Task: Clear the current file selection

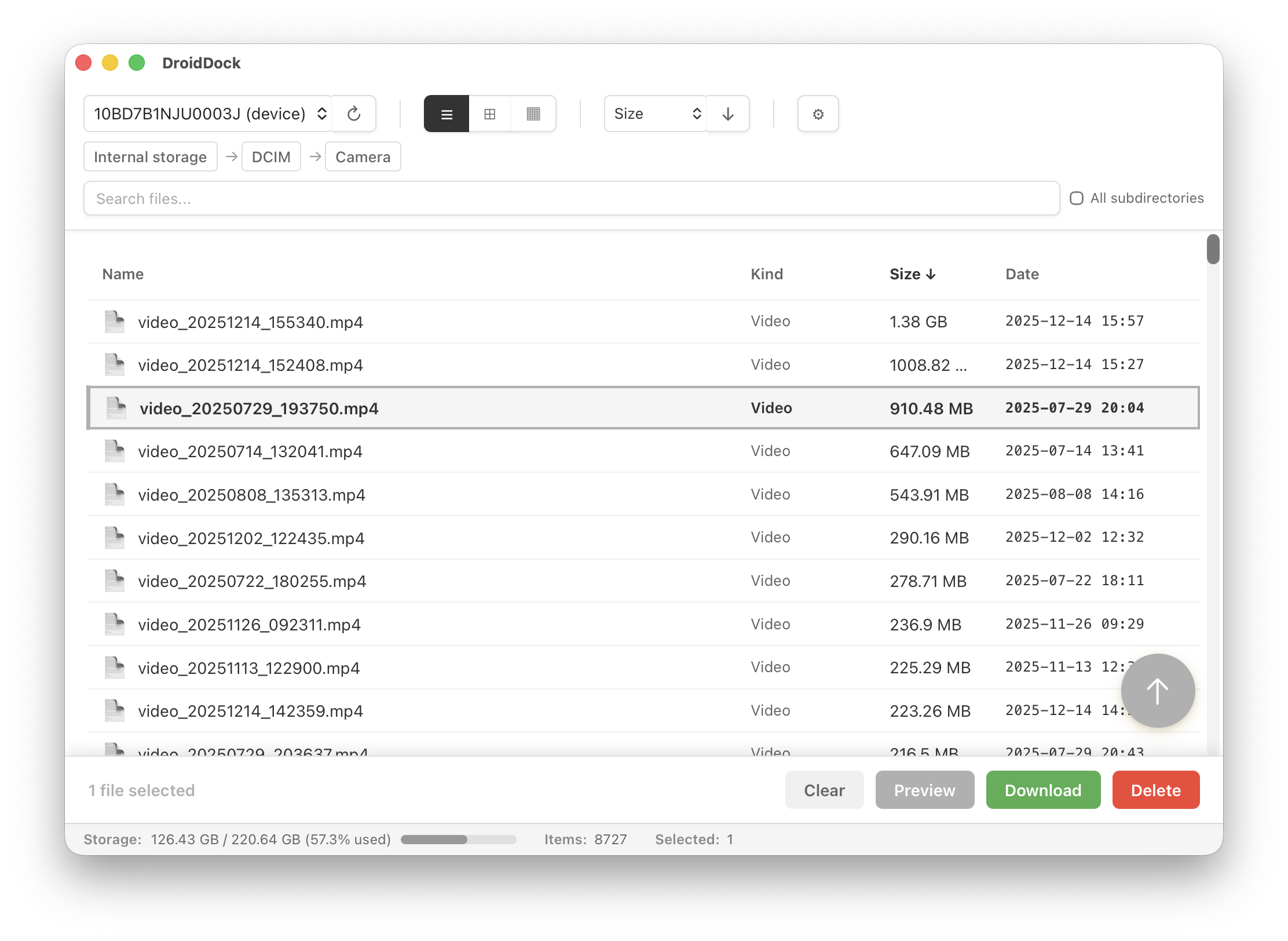Action: [x=824, y=790]
